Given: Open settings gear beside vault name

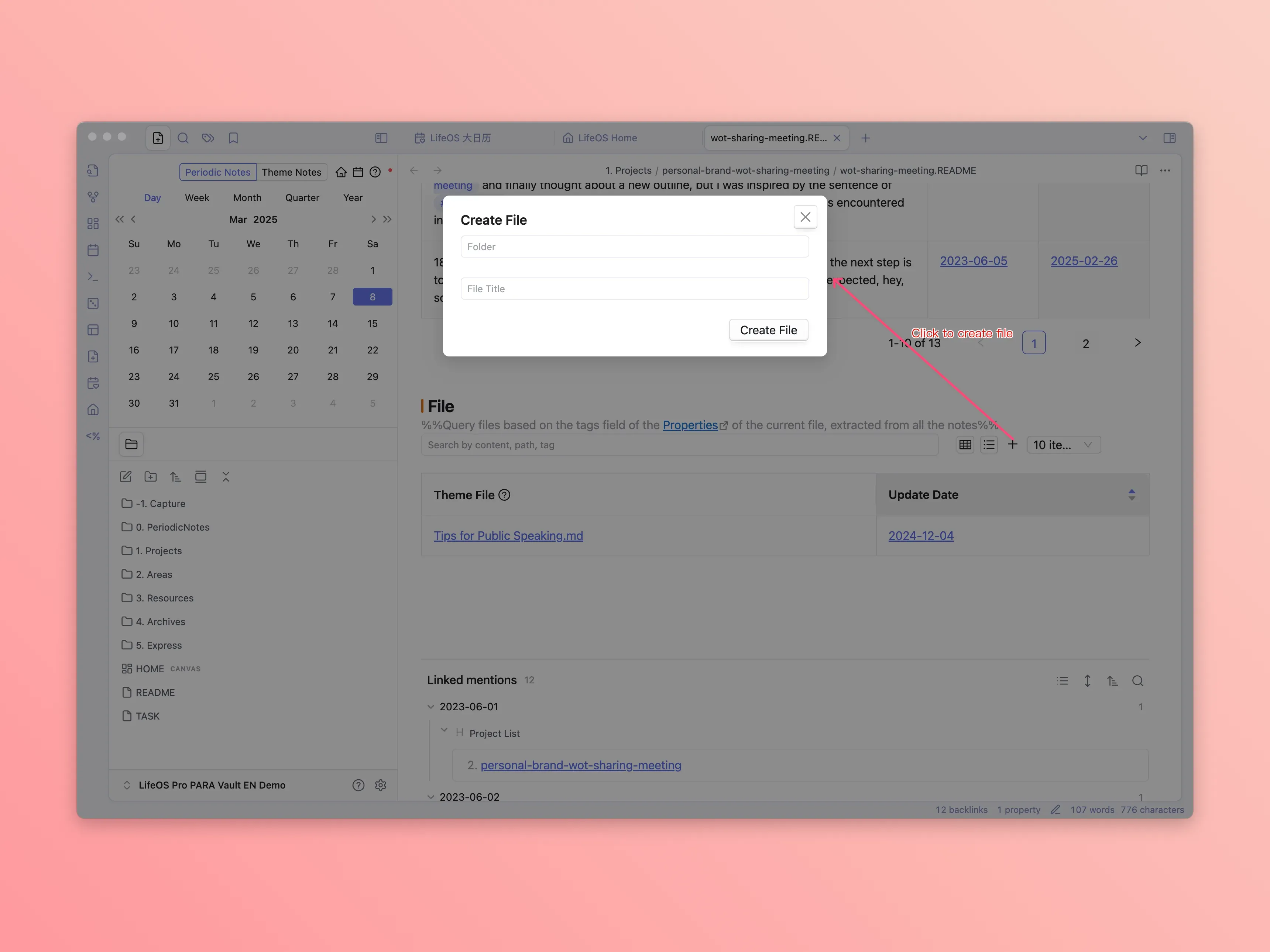Looking at the screenshot, I should coord(381,785).
